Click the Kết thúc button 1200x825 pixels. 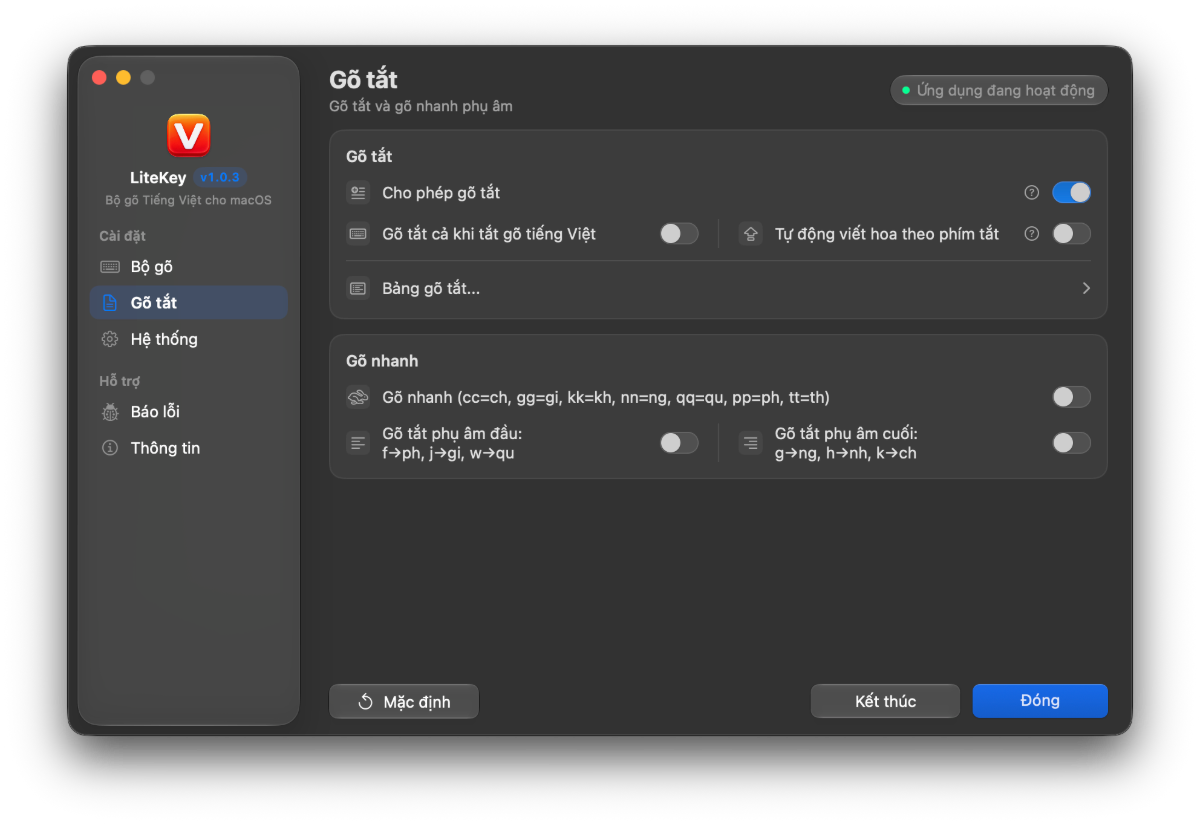[x=885, y=702]
